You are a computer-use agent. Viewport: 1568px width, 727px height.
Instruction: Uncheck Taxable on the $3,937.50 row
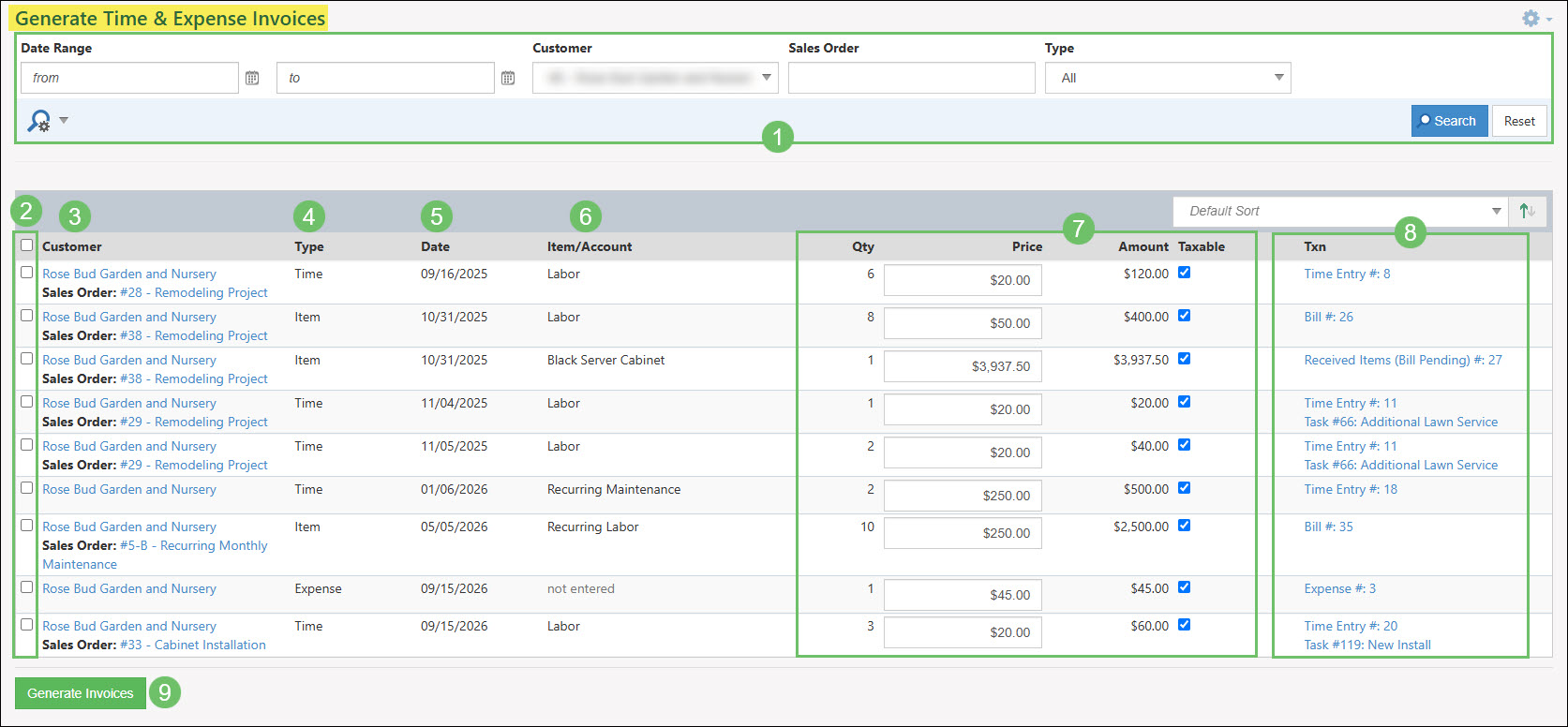[1185, 359]
